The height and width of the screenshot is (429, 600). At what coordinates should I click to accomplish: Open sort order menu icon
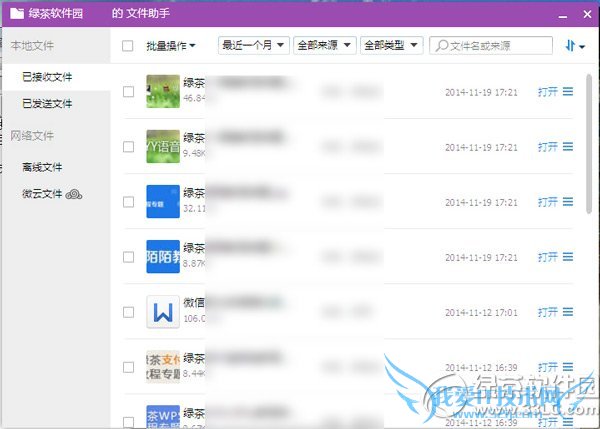(575, 46)
